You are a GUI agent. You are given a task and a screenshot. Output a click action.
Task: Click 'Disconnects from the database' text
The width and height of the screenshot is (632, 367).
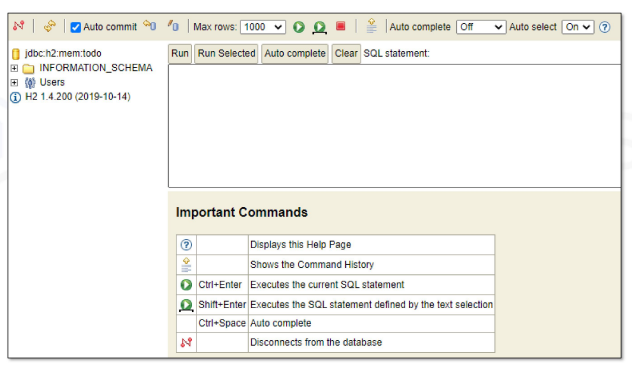tap(316, 342)
